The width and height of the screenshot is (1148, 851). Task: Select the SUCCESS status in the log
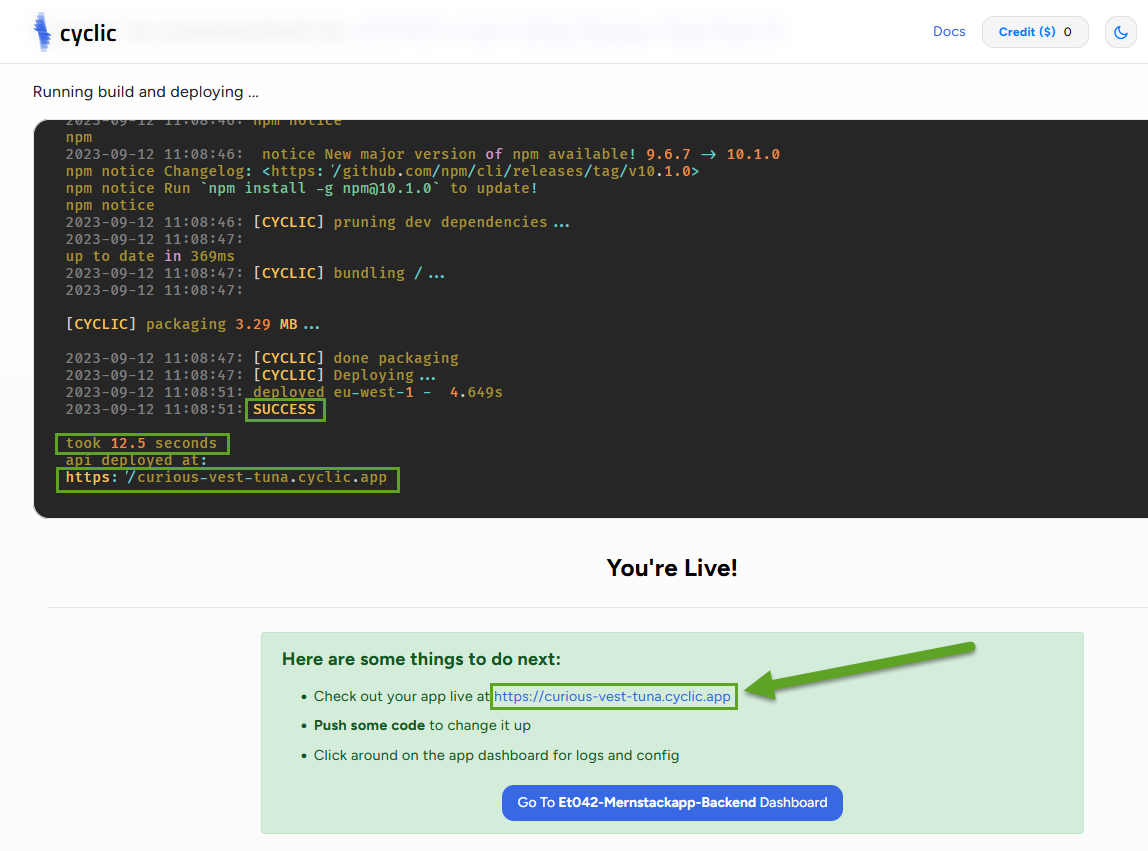284,409
